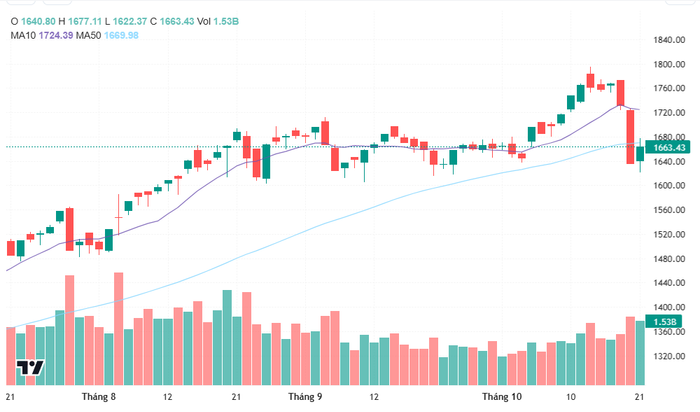Click the open value 1640.80 in the legend
The height and width of the screenshot is (412, 700).
(40, 19)
